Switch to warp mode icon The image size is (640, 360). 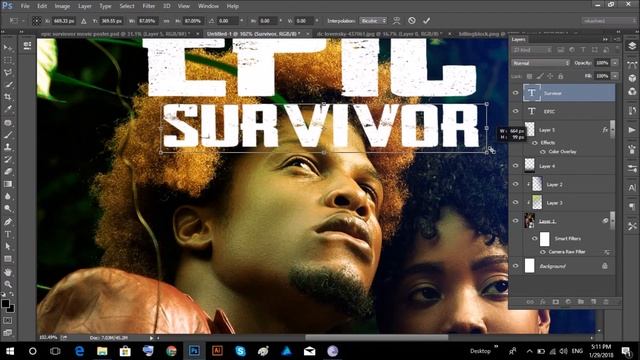pyautogui.click(x=396, y=20)
